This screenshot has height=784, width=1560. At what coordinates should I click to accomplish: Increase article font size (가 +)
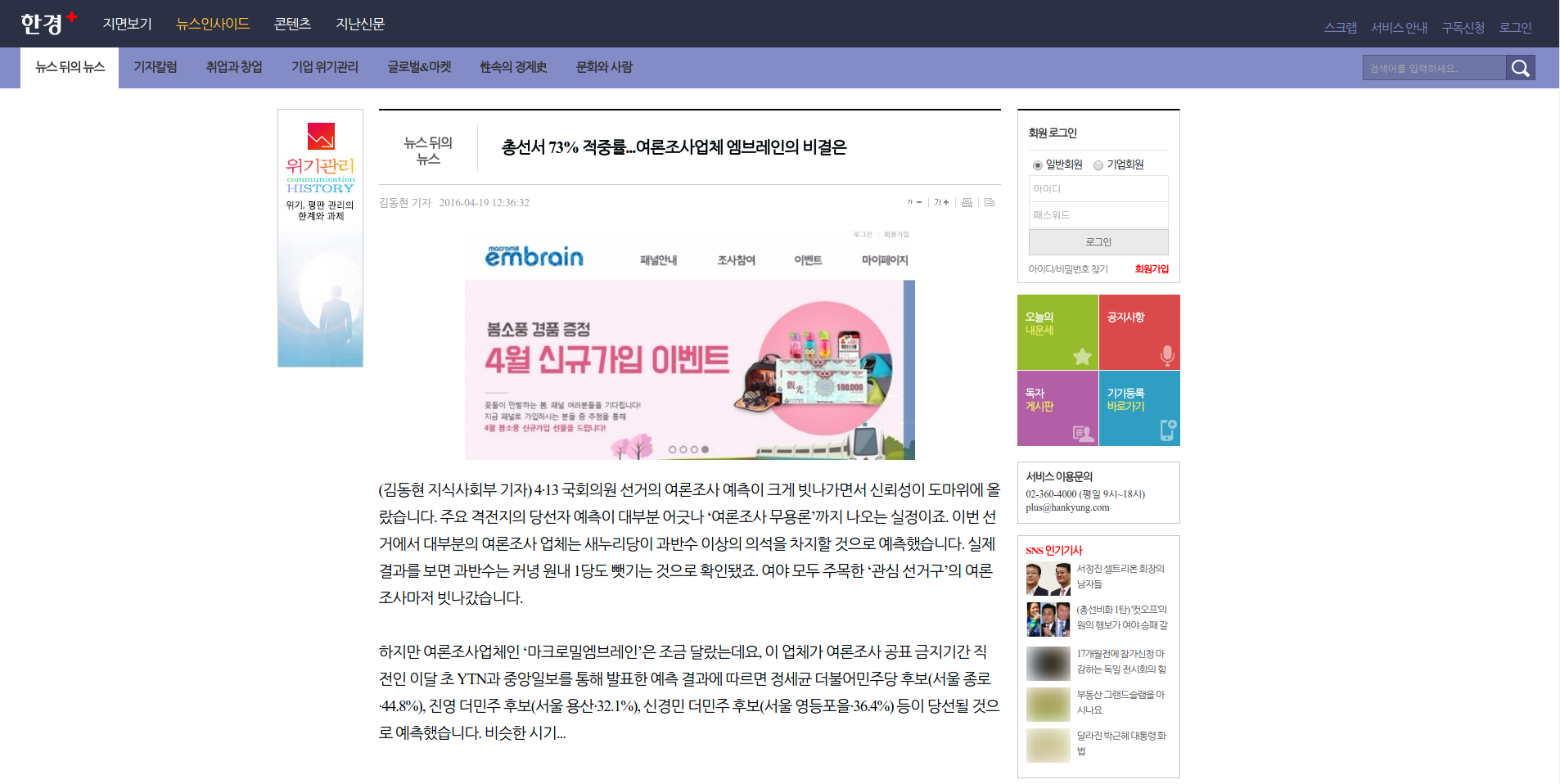click(x=941, y=202)
